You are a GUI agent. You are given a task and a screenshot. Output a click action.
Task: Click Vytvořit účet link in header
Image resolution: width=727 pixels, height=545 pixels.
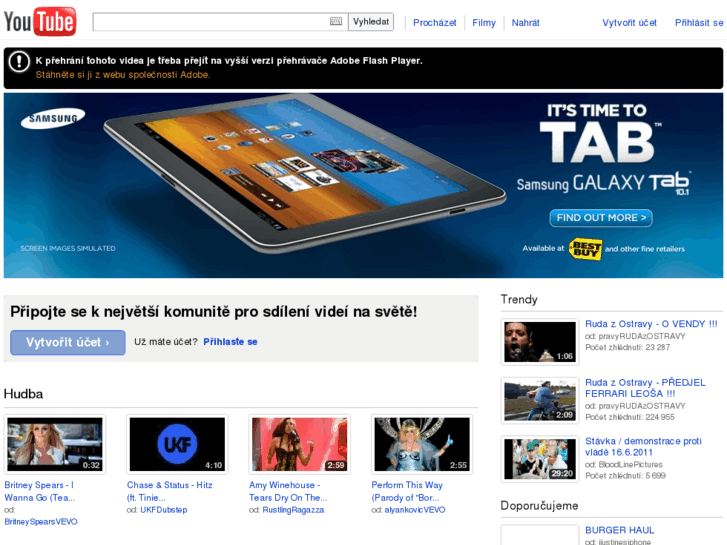(629, 23)
